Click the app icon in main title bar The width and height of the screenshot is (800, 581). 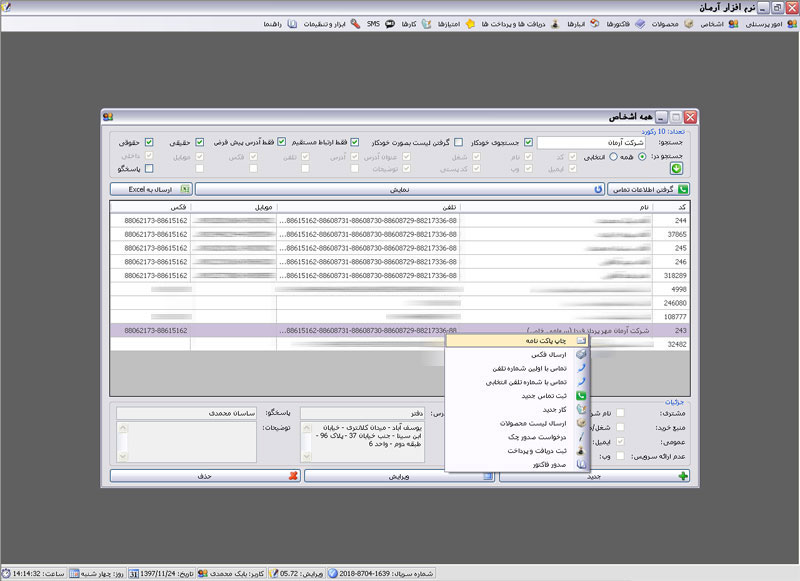click(x=6, y=7)
